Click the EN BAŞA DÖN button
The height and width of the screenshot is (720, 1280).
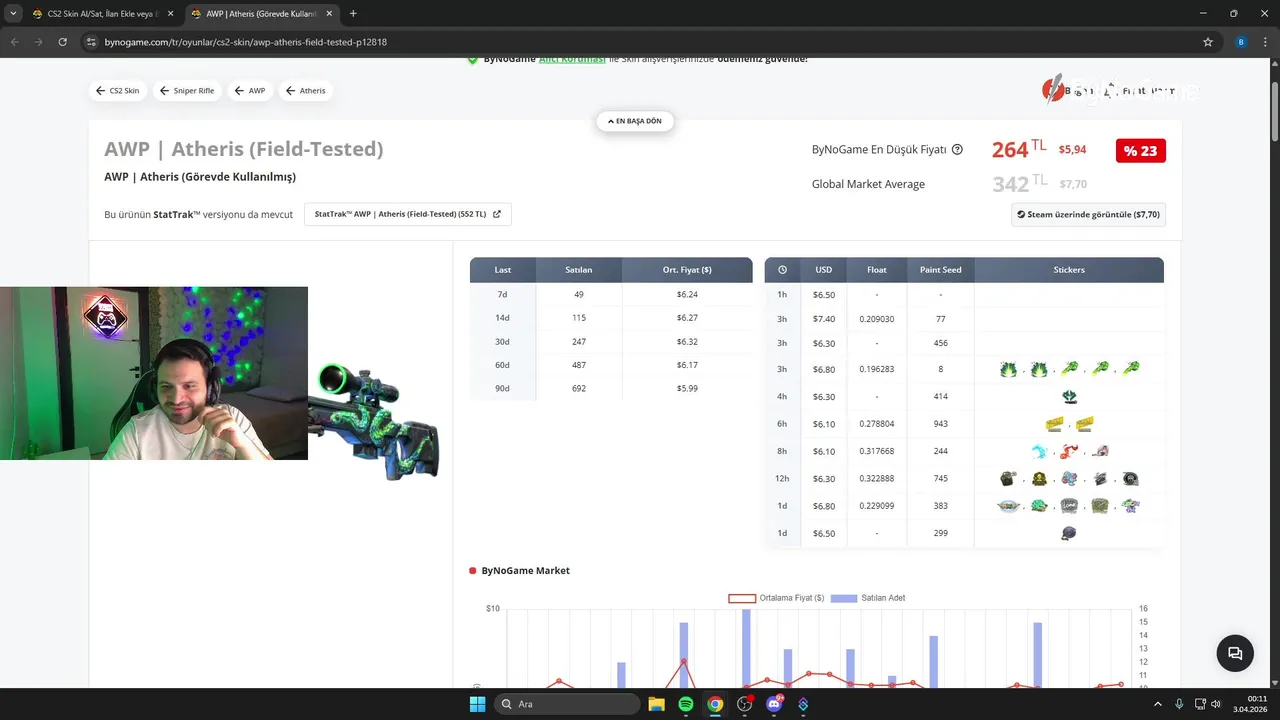635,121
